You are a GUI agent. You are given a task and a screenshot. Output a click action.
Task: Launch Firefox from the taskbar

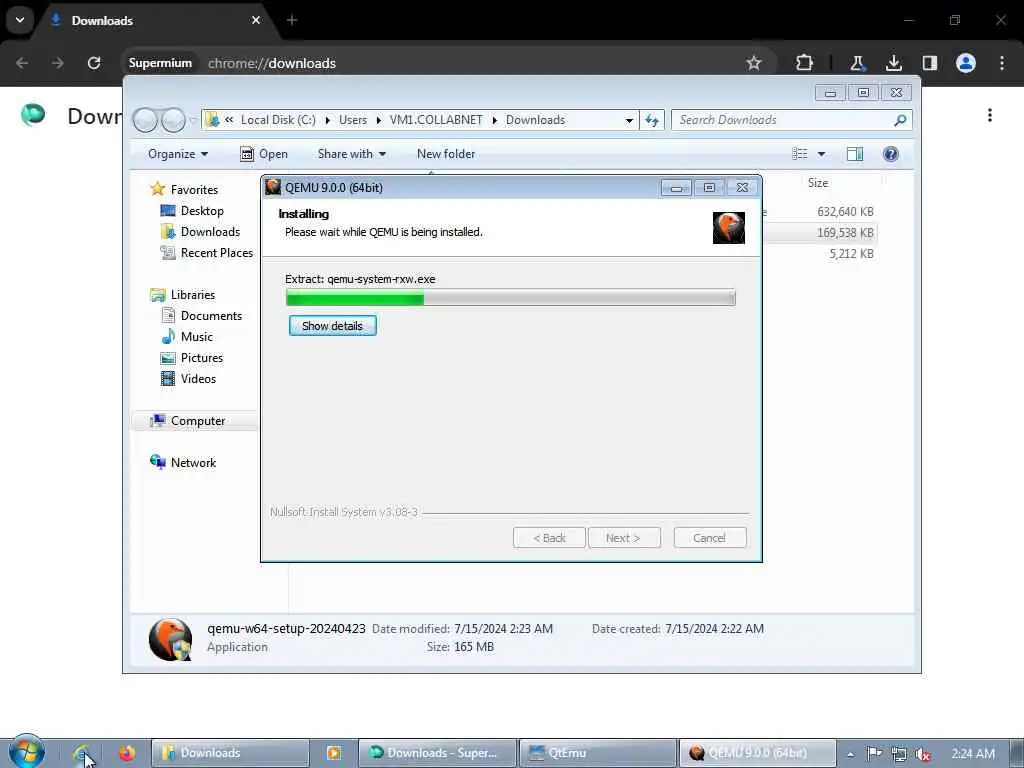pos(127,753)
